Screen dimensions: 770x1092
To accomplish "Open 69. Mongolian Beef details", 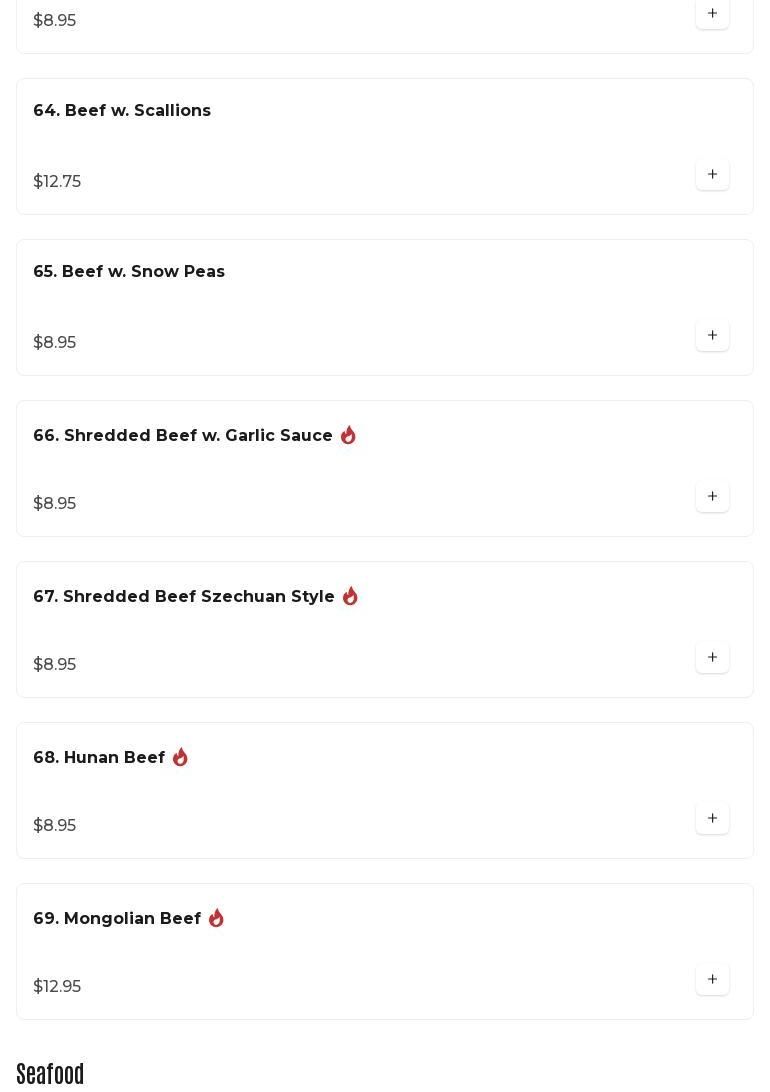I will [117, 919].
